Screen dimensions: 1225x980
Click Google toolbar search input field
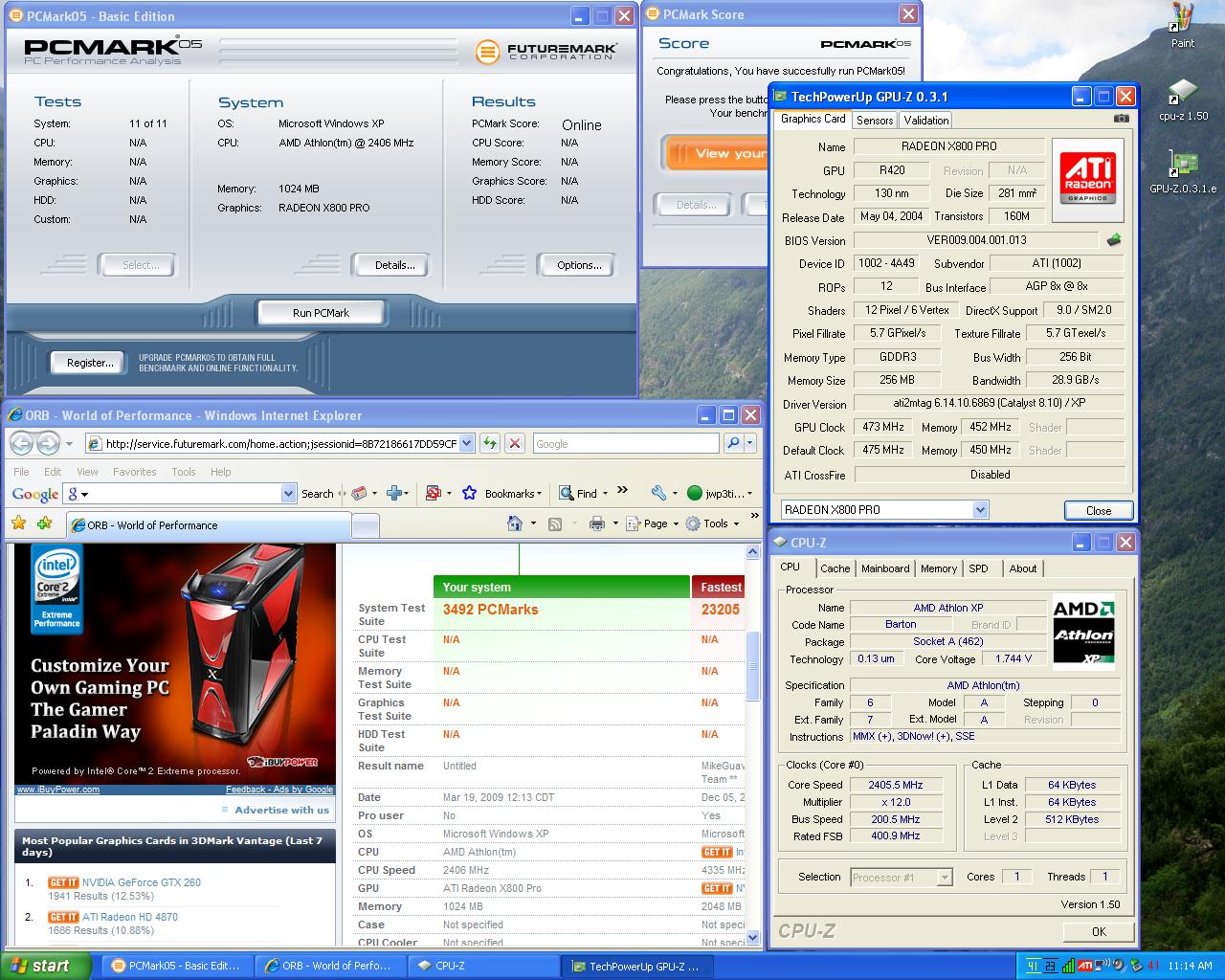click(181, 493)
